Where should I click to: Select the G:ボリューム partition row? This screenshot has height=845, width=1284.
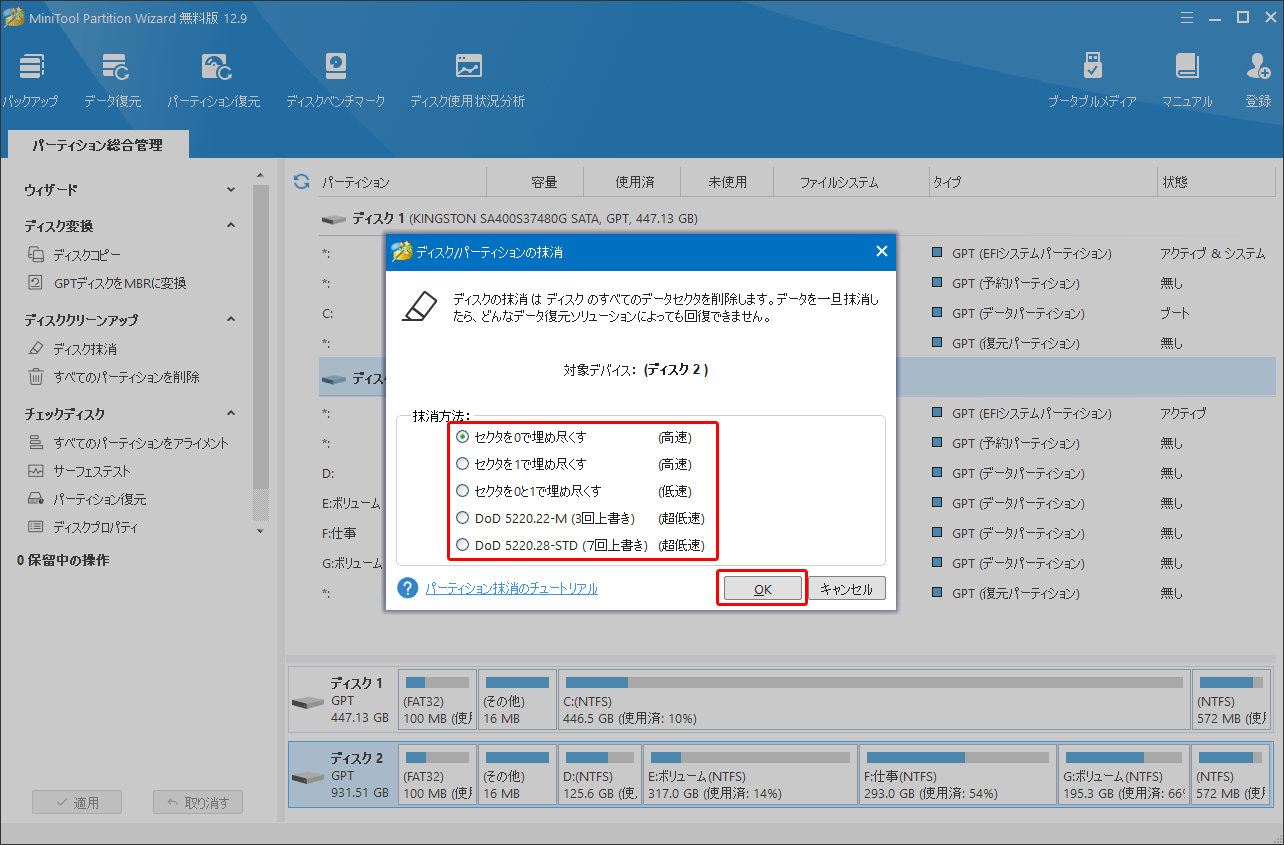797,563
